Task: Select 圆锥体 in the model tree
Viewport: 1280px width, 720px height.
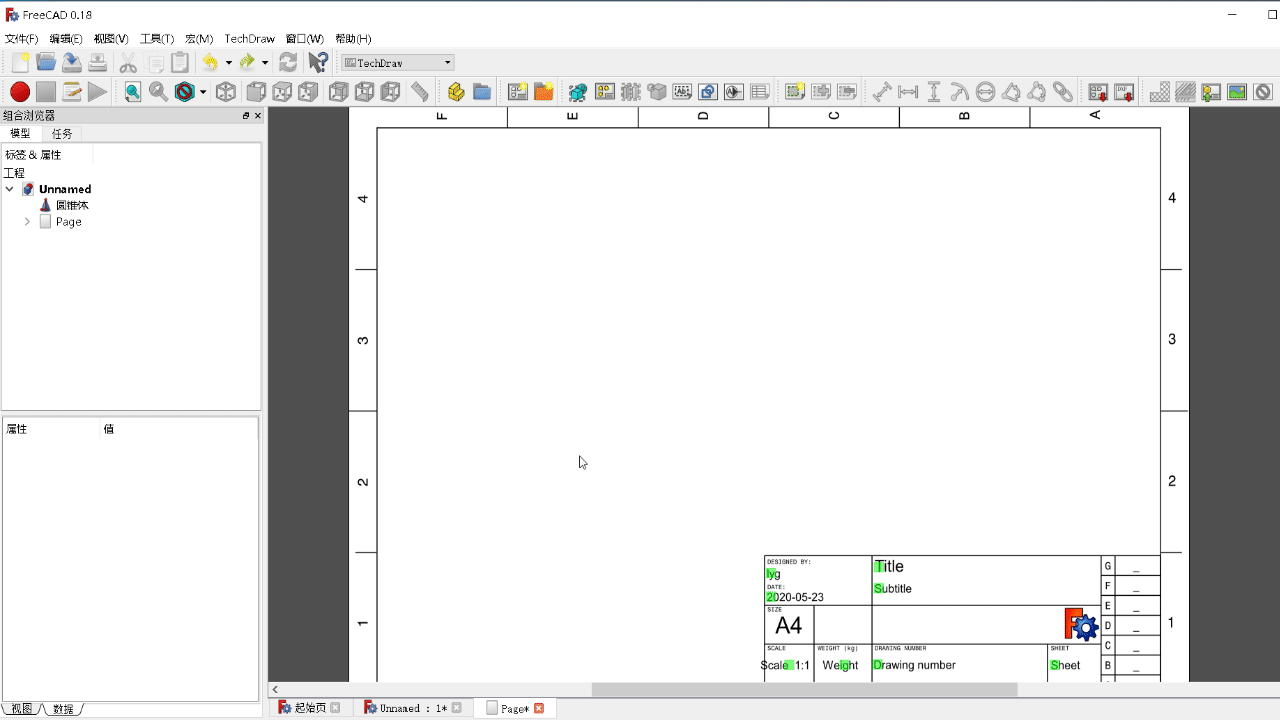Action: click(x=72, y=205)
